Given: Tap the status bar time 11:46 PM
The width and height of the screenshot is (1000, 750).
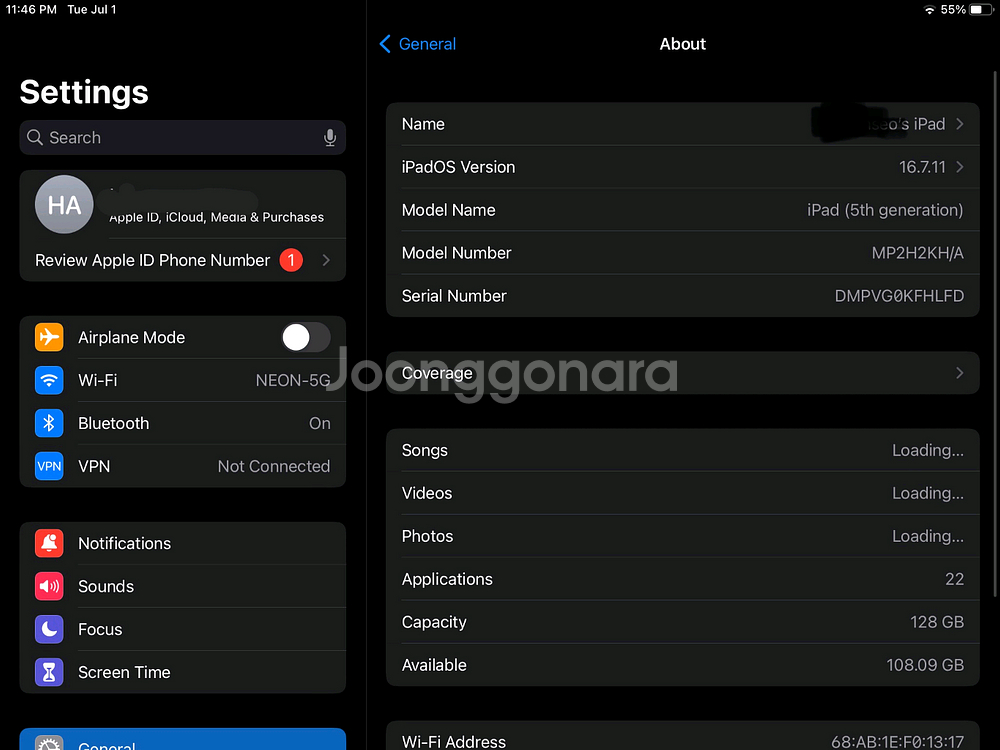Looking at the screenshot, I should 31,10.
